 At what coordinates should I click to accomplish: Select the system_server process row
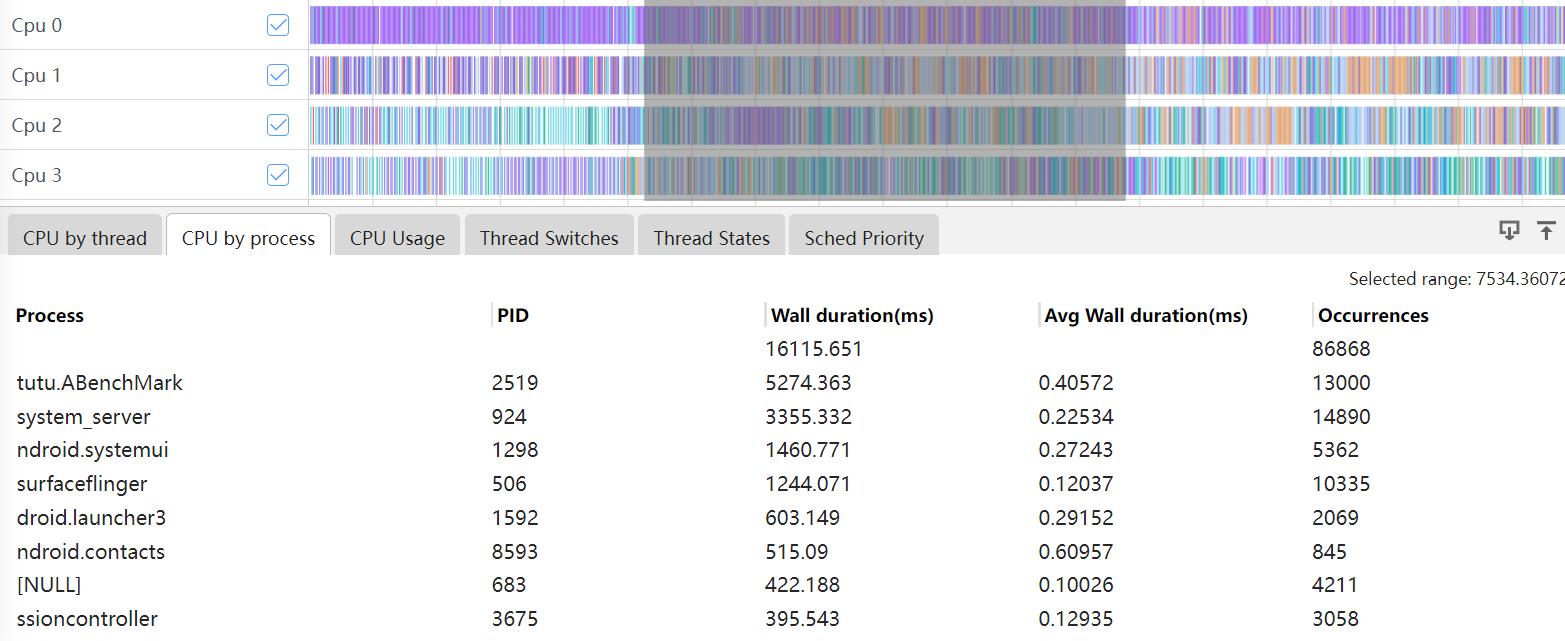pos(83,417)
